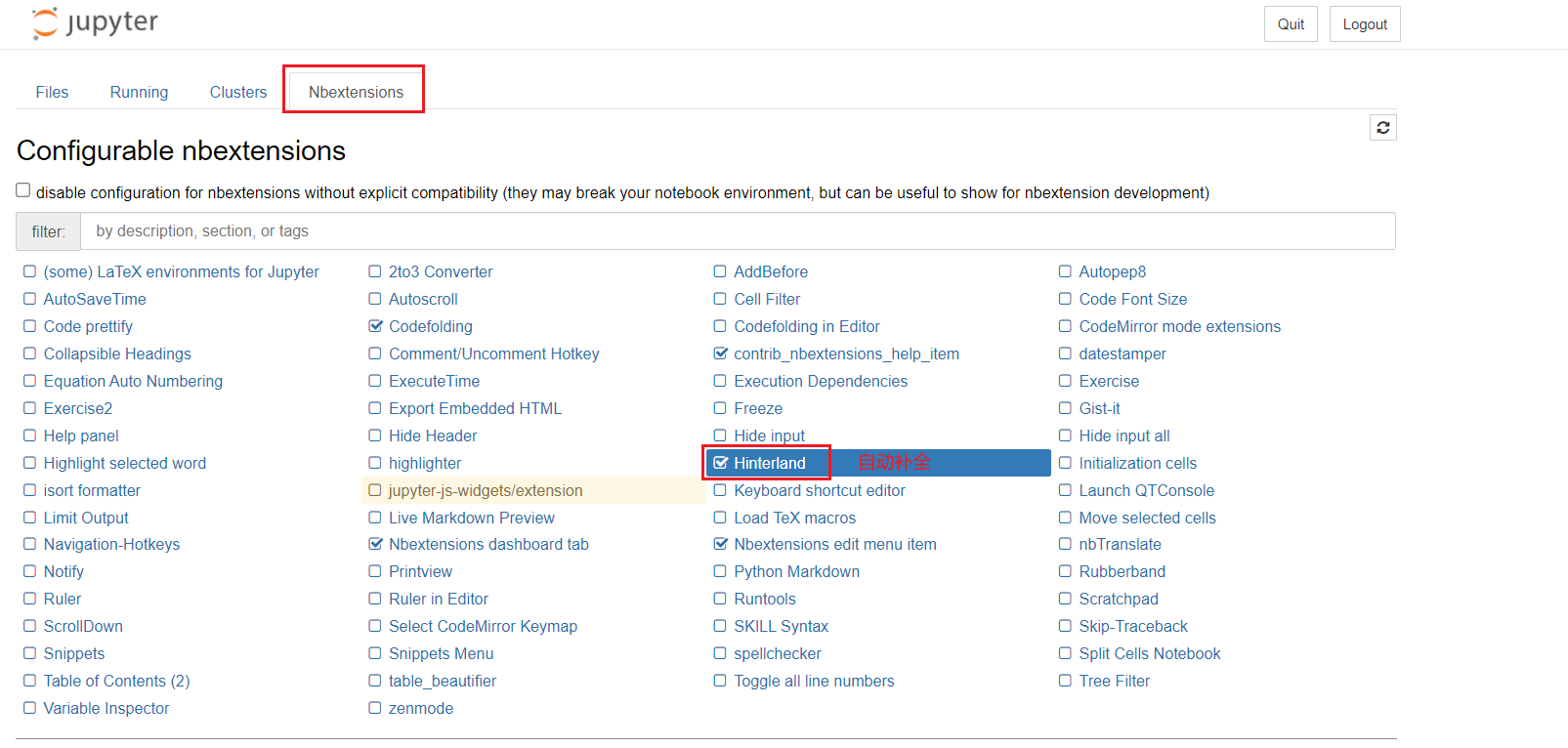
Task: Select the Code prettify extension
Action: pyautogui.click(x=88, y=326)
